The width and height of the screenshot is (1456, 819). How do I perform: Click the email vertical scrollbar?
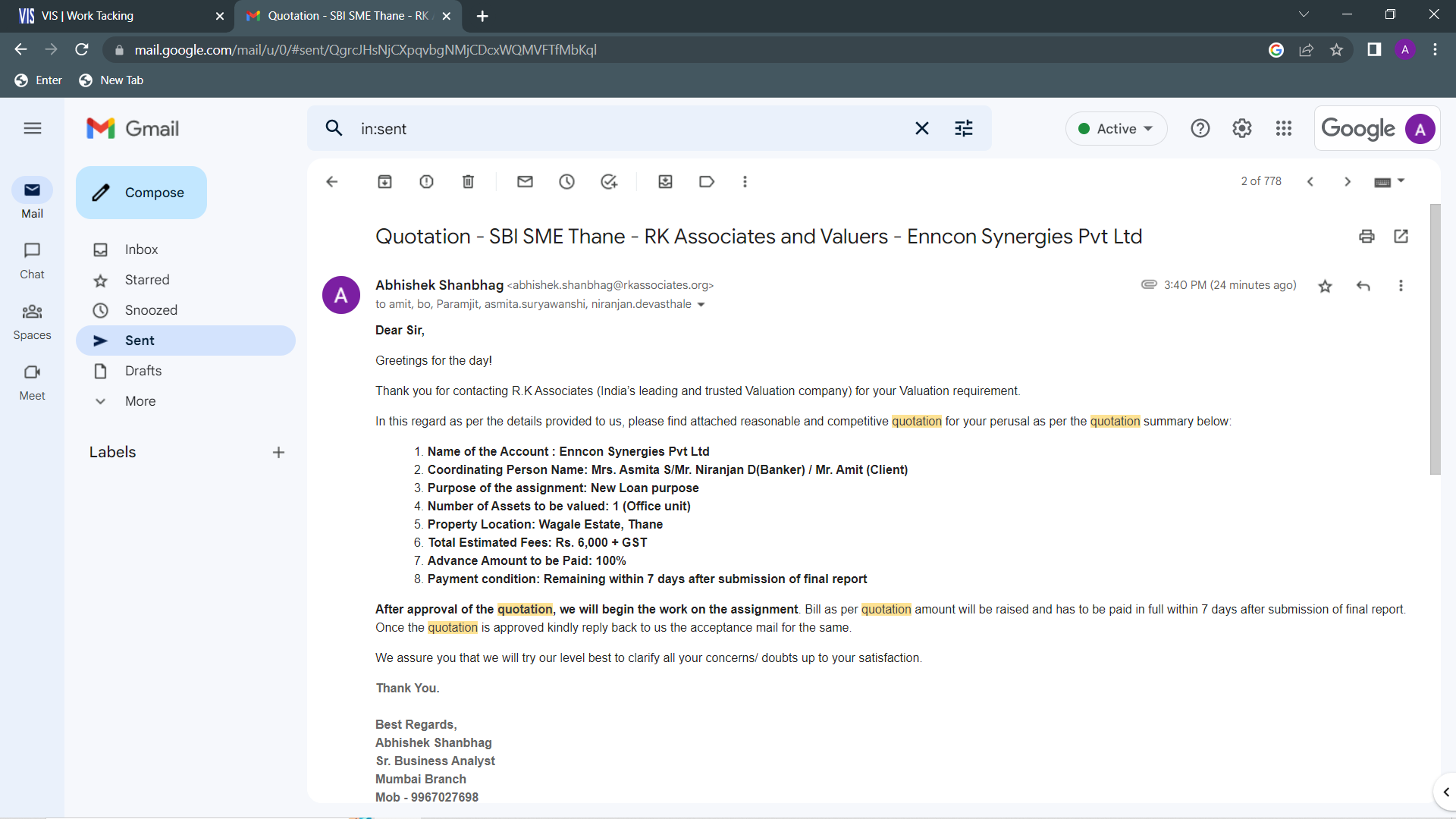(1435, 339)
